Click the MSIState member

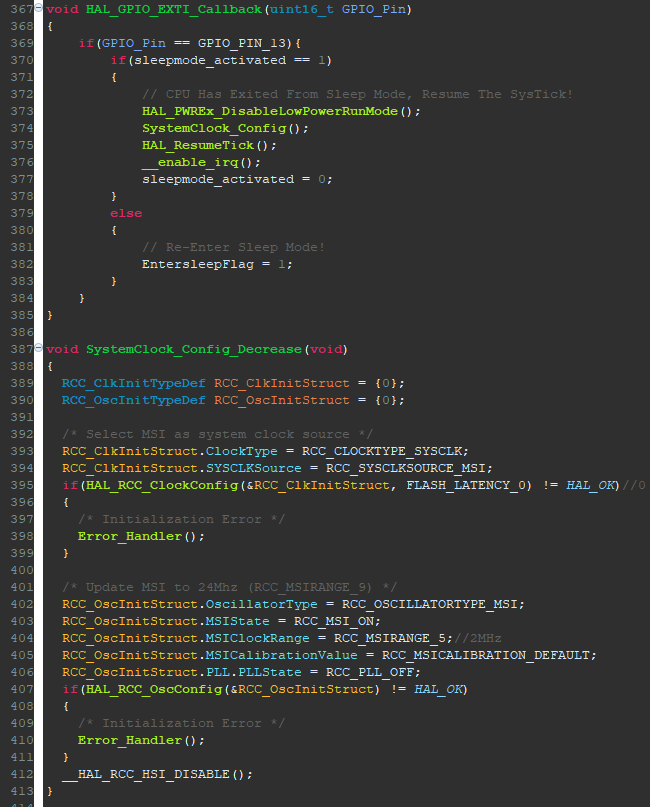[237, 621]
